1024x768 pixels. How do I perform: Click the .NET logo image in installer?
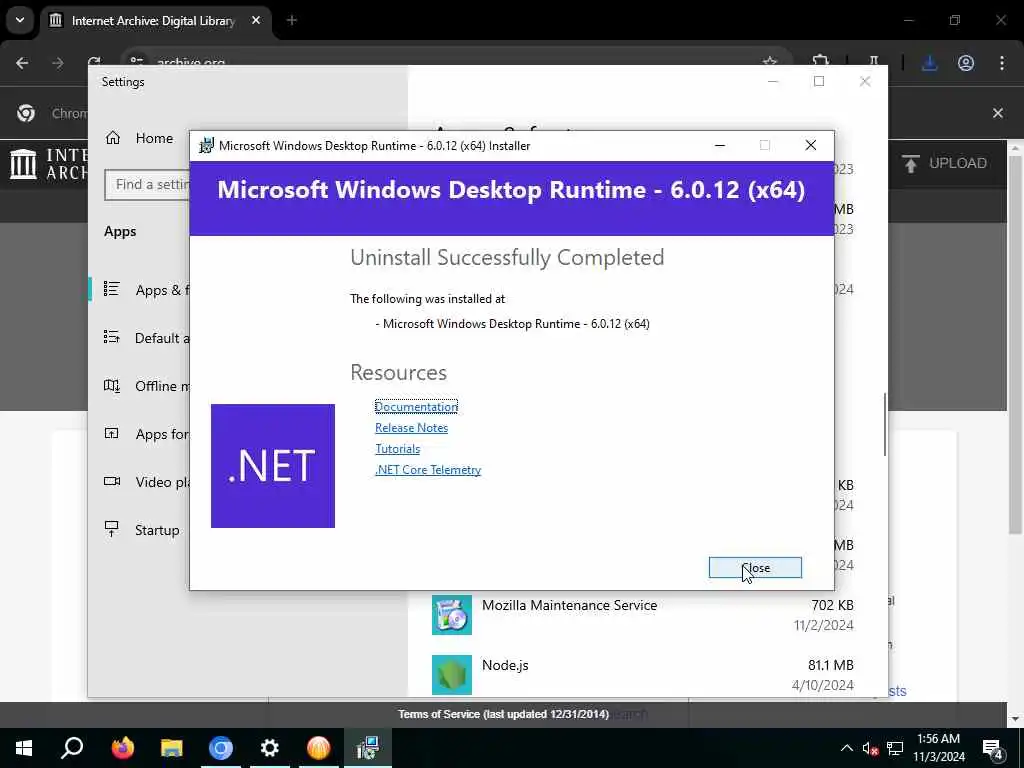pos(273,466)
